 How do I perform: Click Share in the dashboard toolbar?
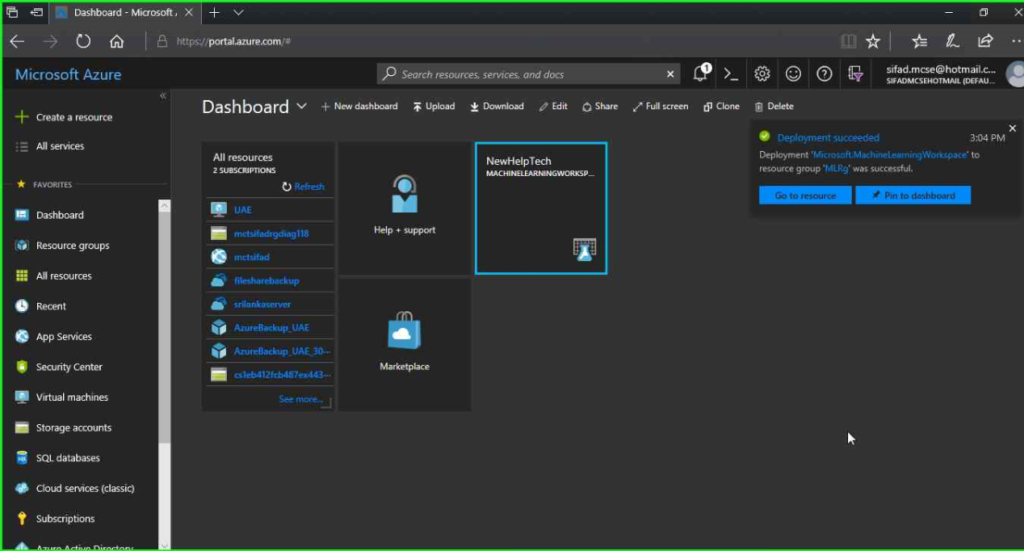[x=600, y=106]
